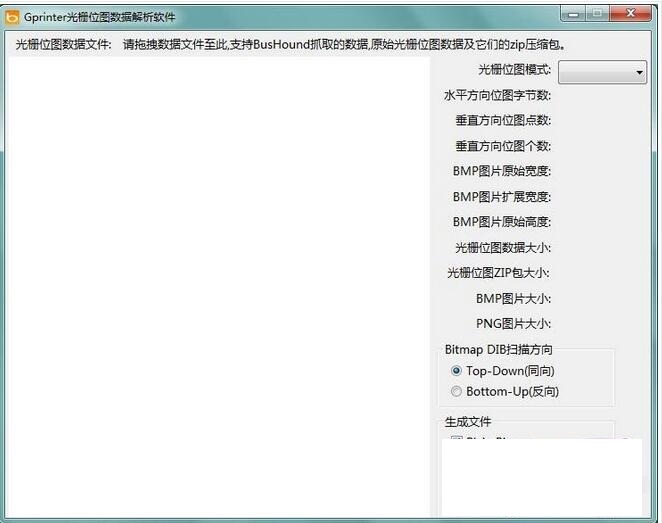Click the Gprinter app icon in title bar
This screenshot has height=523, width=662.
coord(13,17)
